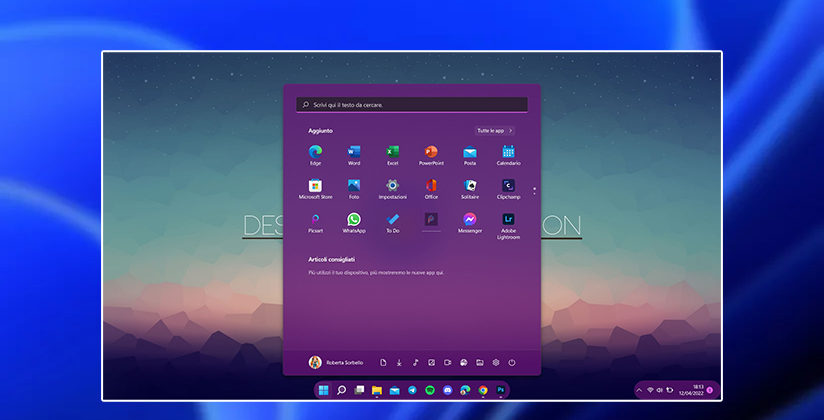Open WhatsApp in the Start menu

click(354, 220)
